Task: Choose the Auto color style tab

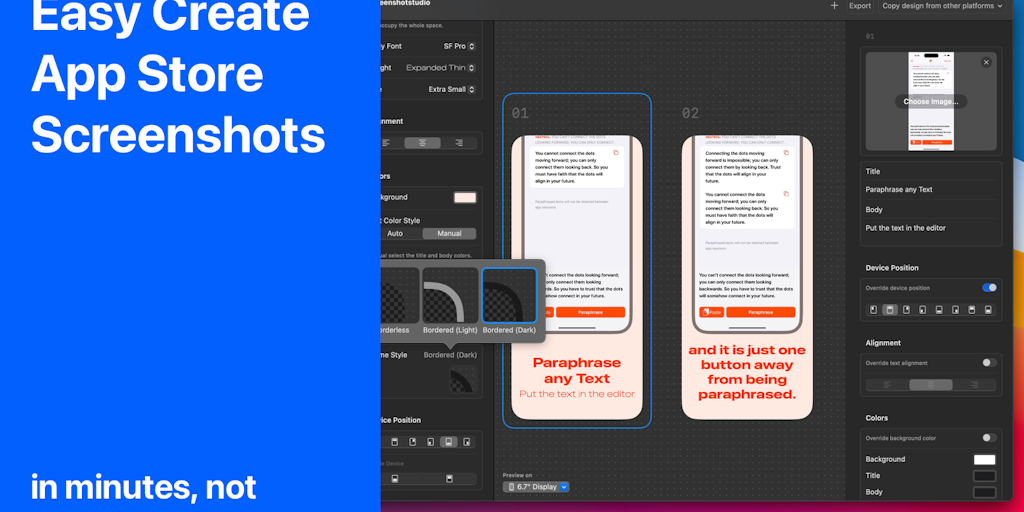Action: click(395, 234)
